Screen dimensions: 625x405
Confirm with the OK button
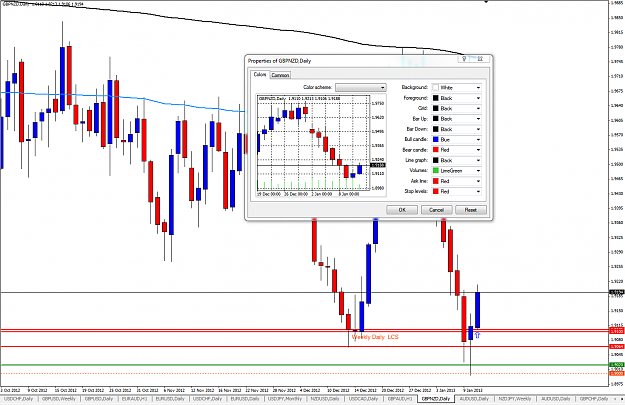402,210
